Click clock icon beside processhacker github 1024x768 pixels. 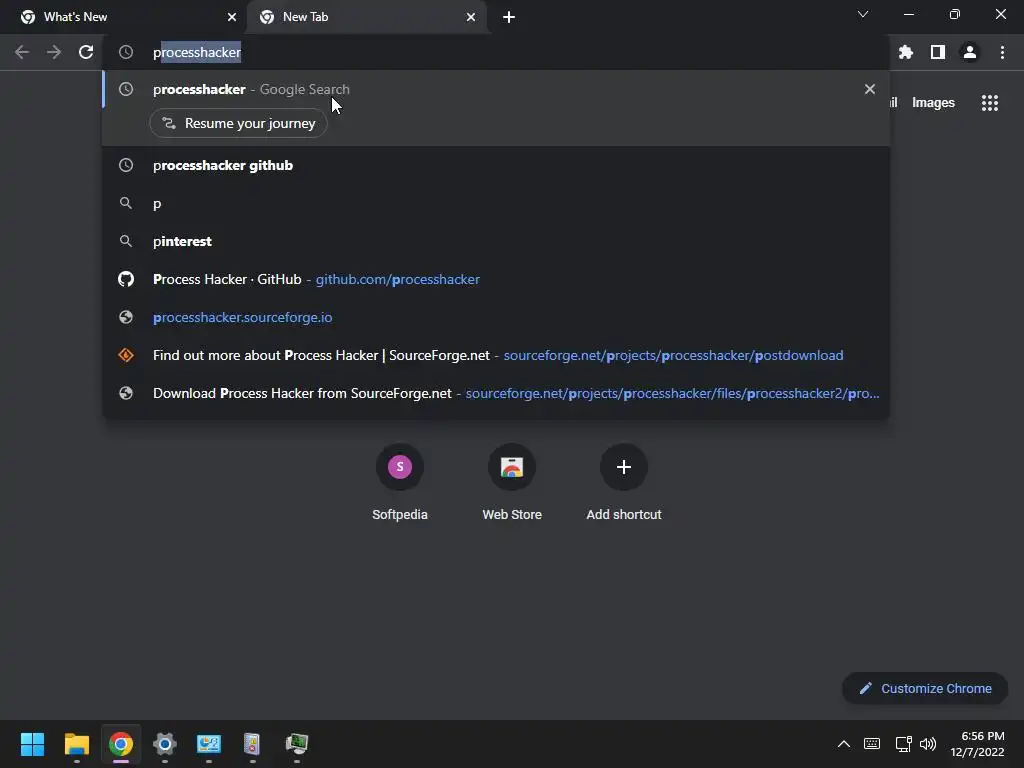[126, 165]
